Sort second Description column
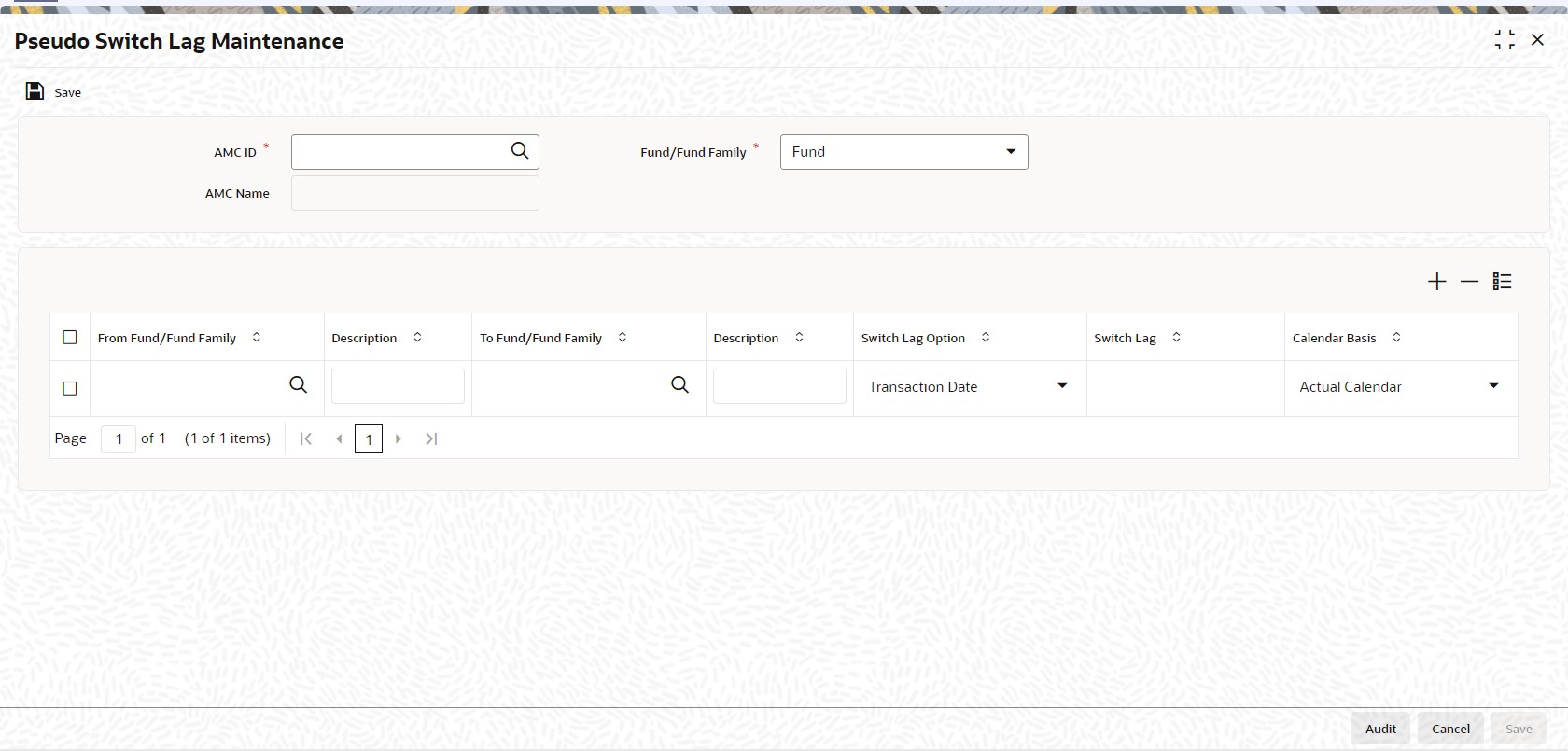The height and width of the screenshot is (751, 1568). click(x=799, y=338)
